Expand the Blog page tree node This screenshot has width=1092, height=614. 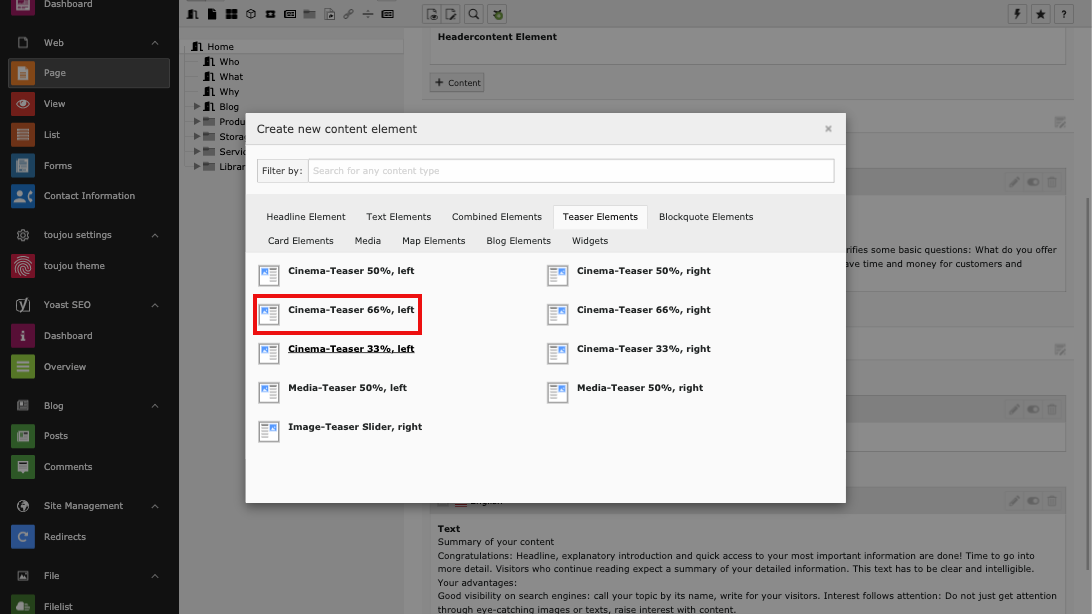click(x=197, y=107)
